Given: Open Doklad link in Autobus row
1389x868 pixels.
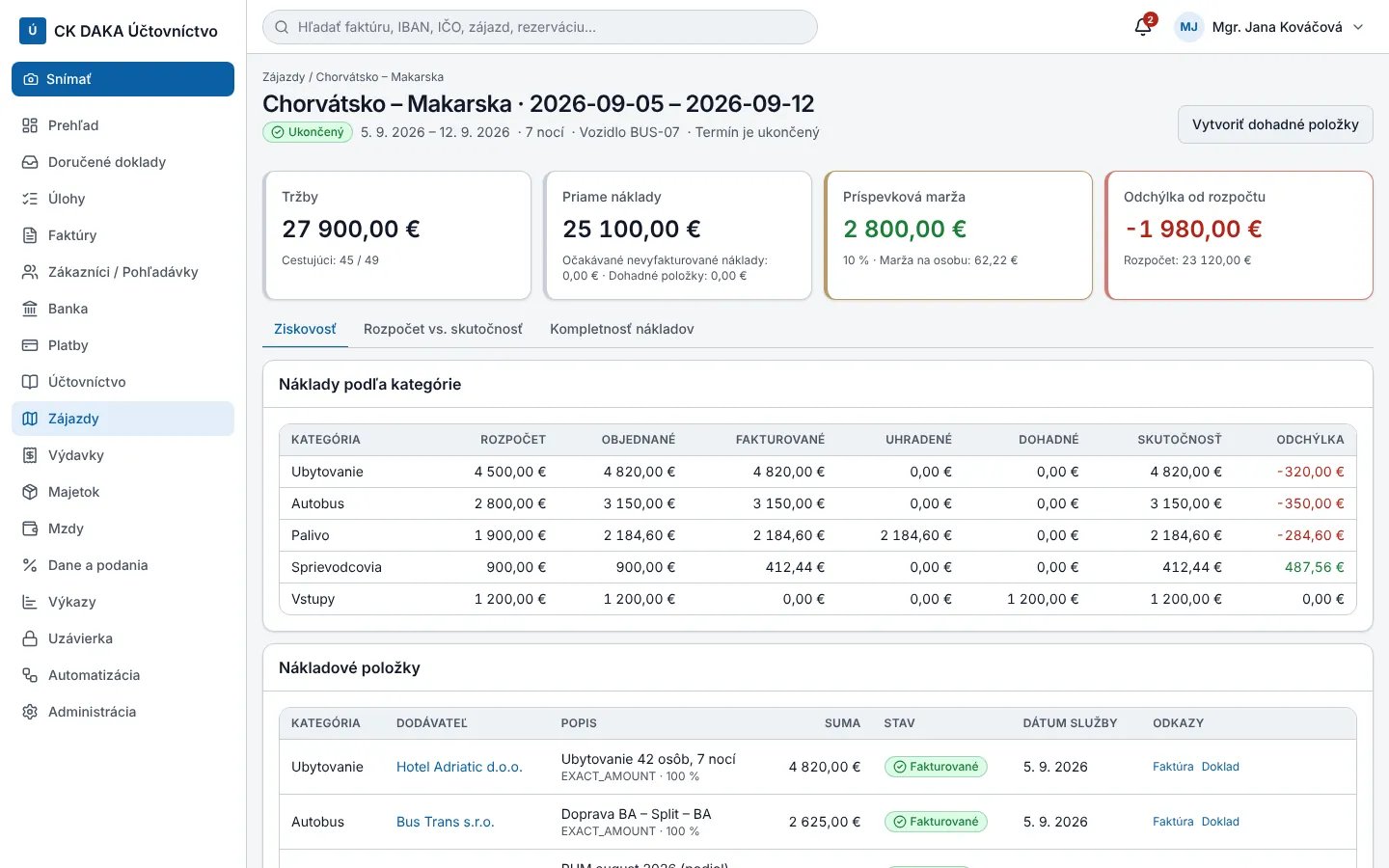Looking at the screenshot, I should [1220, 822].
